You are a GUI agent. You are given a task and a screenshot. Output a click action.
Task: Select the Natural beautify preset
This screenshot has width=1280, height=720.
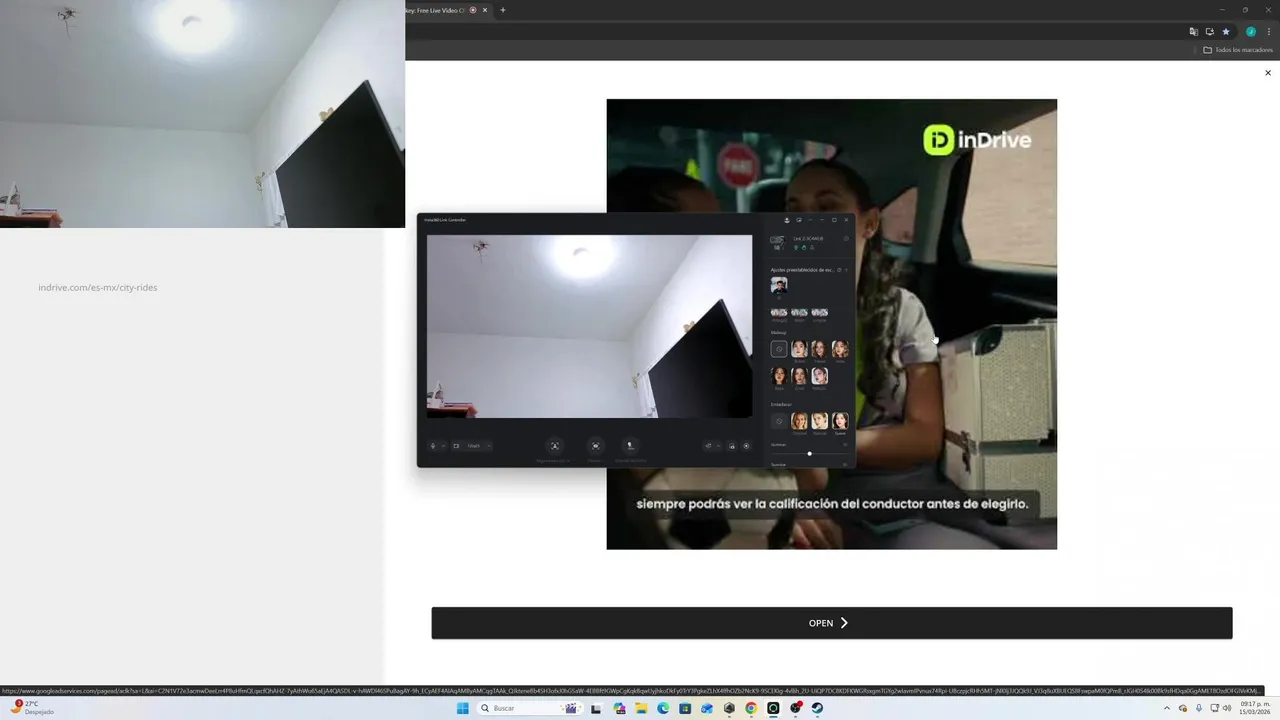click(x=820, y=421)
